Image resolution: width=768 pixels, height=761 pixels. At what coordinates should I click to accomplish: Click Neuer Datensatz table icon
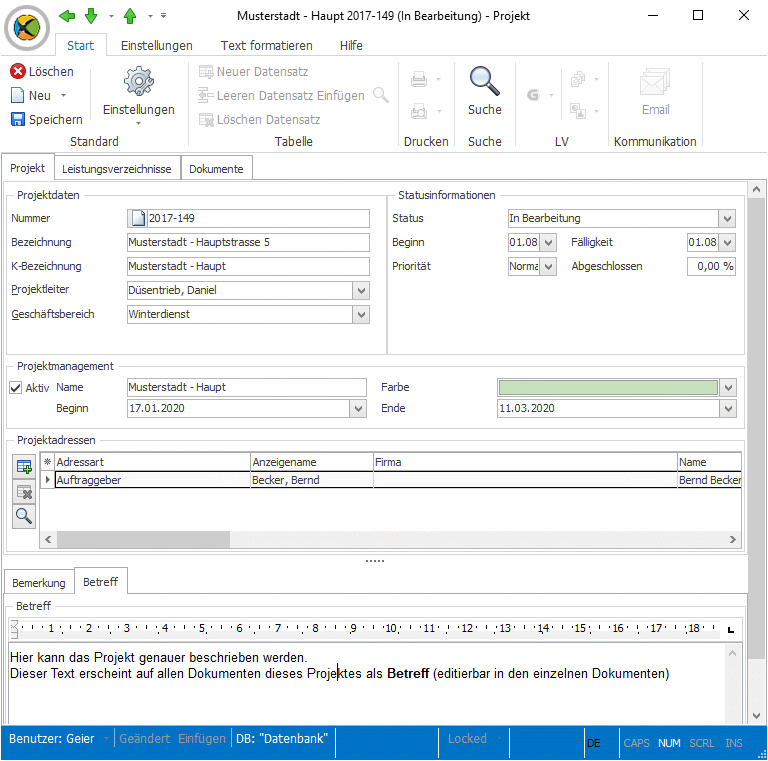pos(206,72)
